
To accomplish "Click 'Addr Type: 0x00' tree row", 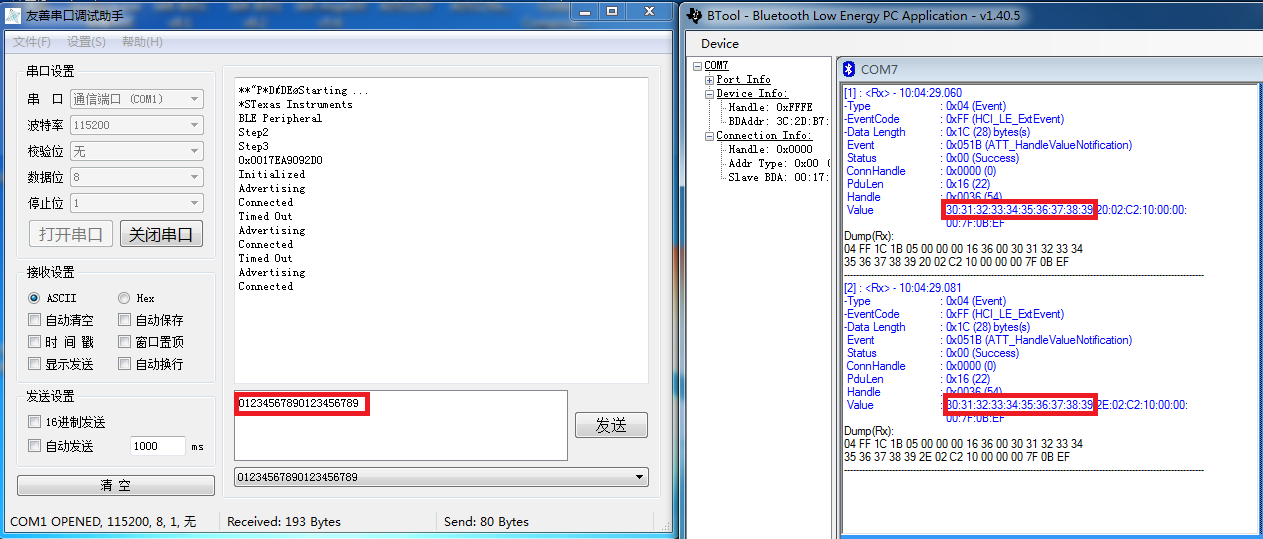I will click(778, 164).
